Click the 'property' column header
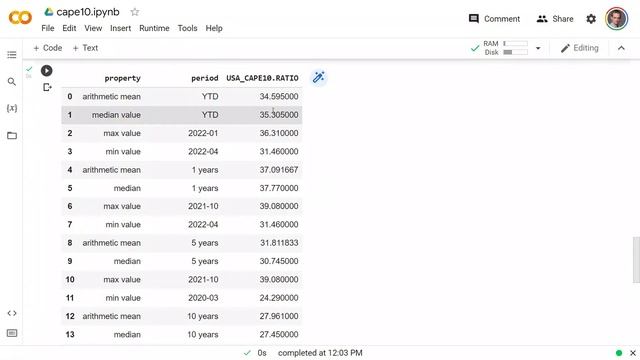Viewport: 640px width, 360px height. [122, 78]
